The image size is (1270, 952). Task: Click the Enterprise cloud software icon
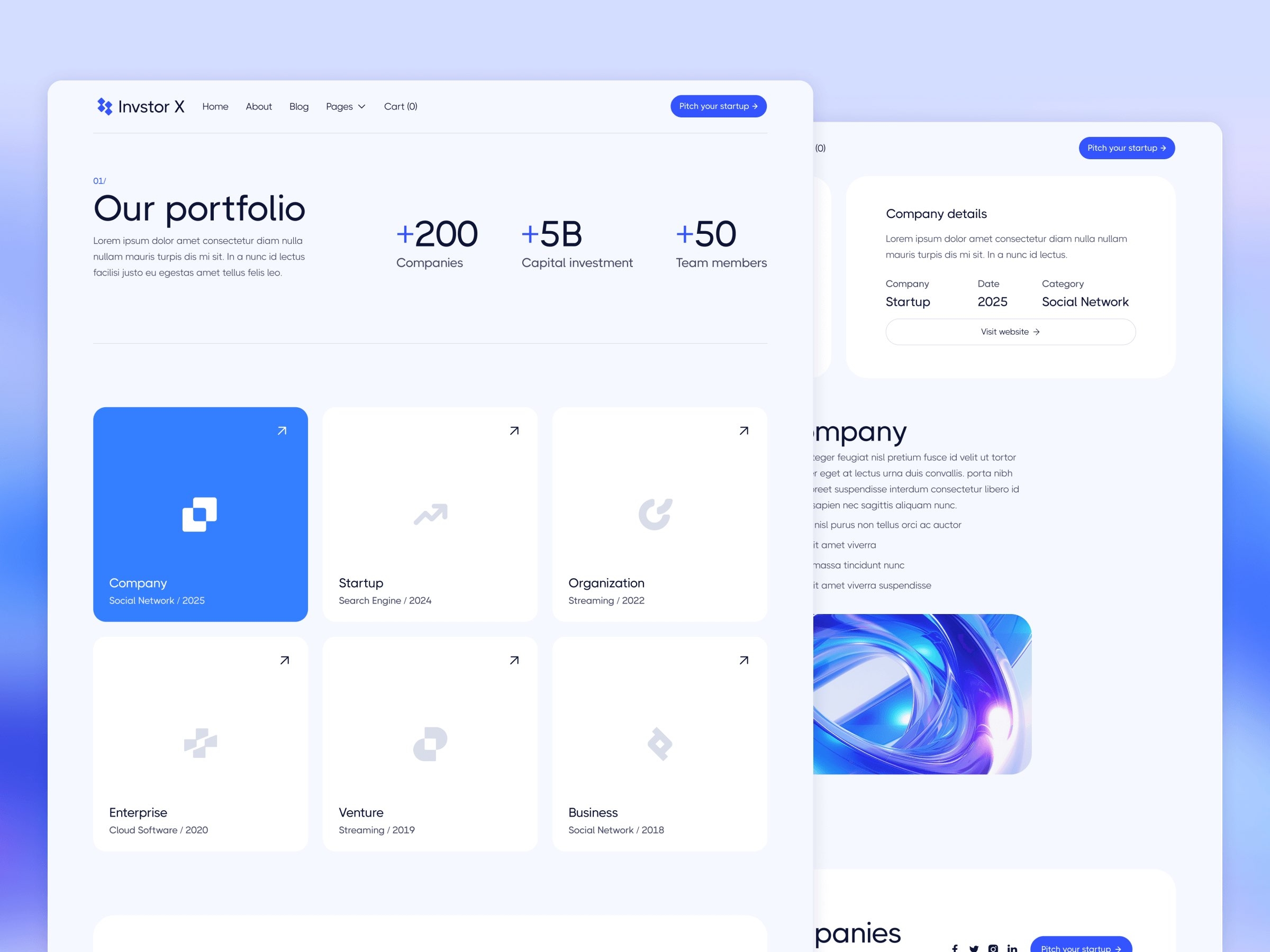tap(200, 741)
